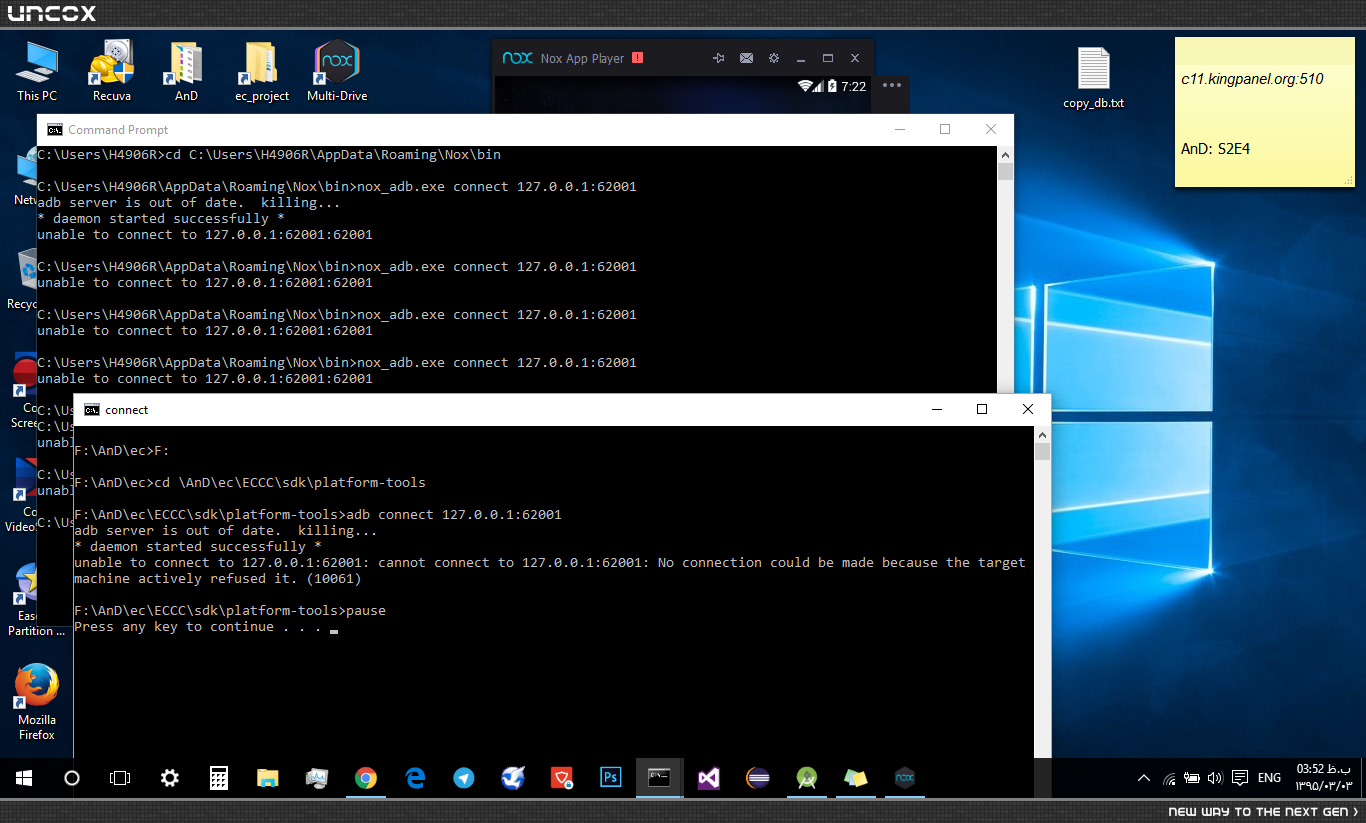Open Cortana search circle on taskbar
This screenshot has height=823, width=1366.
72,778
